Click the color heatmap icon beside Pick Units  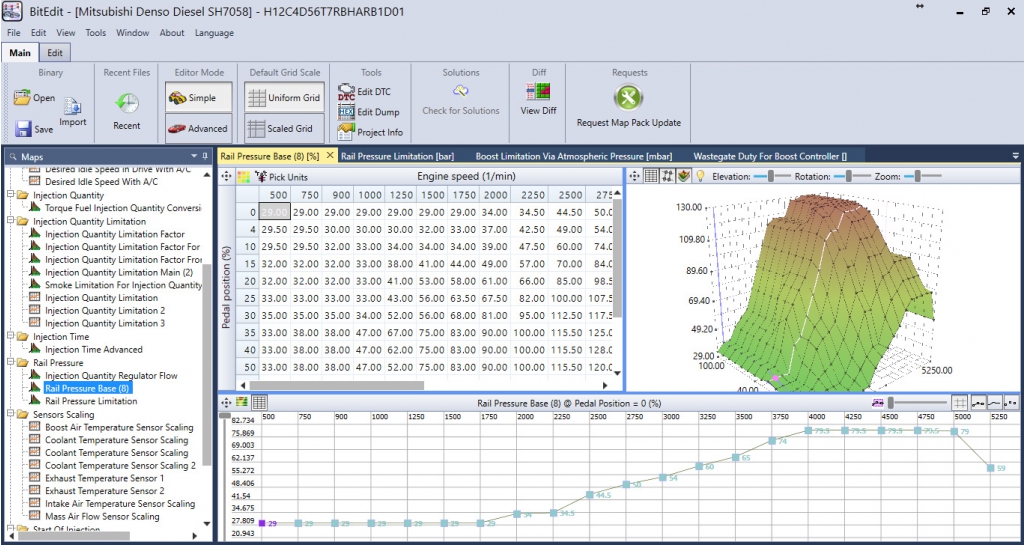click(x=243, y=176)
